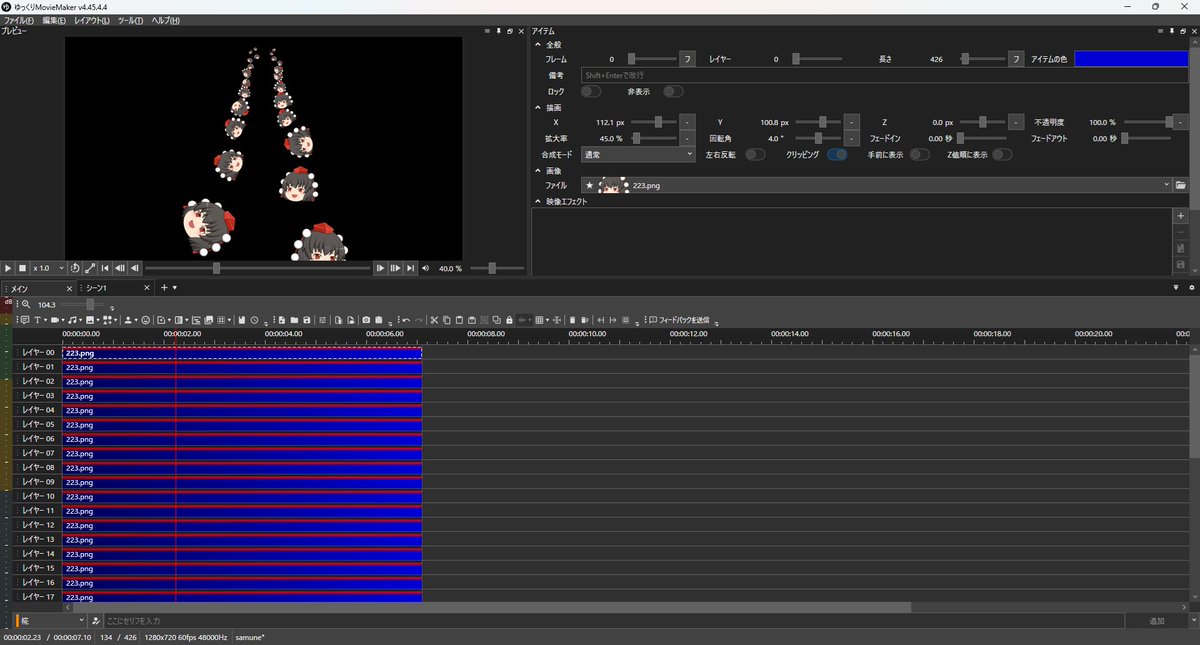The height and width of the screenshot is (645, 1200).
Task: Collapse the 全般 section
Action: point(538,44)
